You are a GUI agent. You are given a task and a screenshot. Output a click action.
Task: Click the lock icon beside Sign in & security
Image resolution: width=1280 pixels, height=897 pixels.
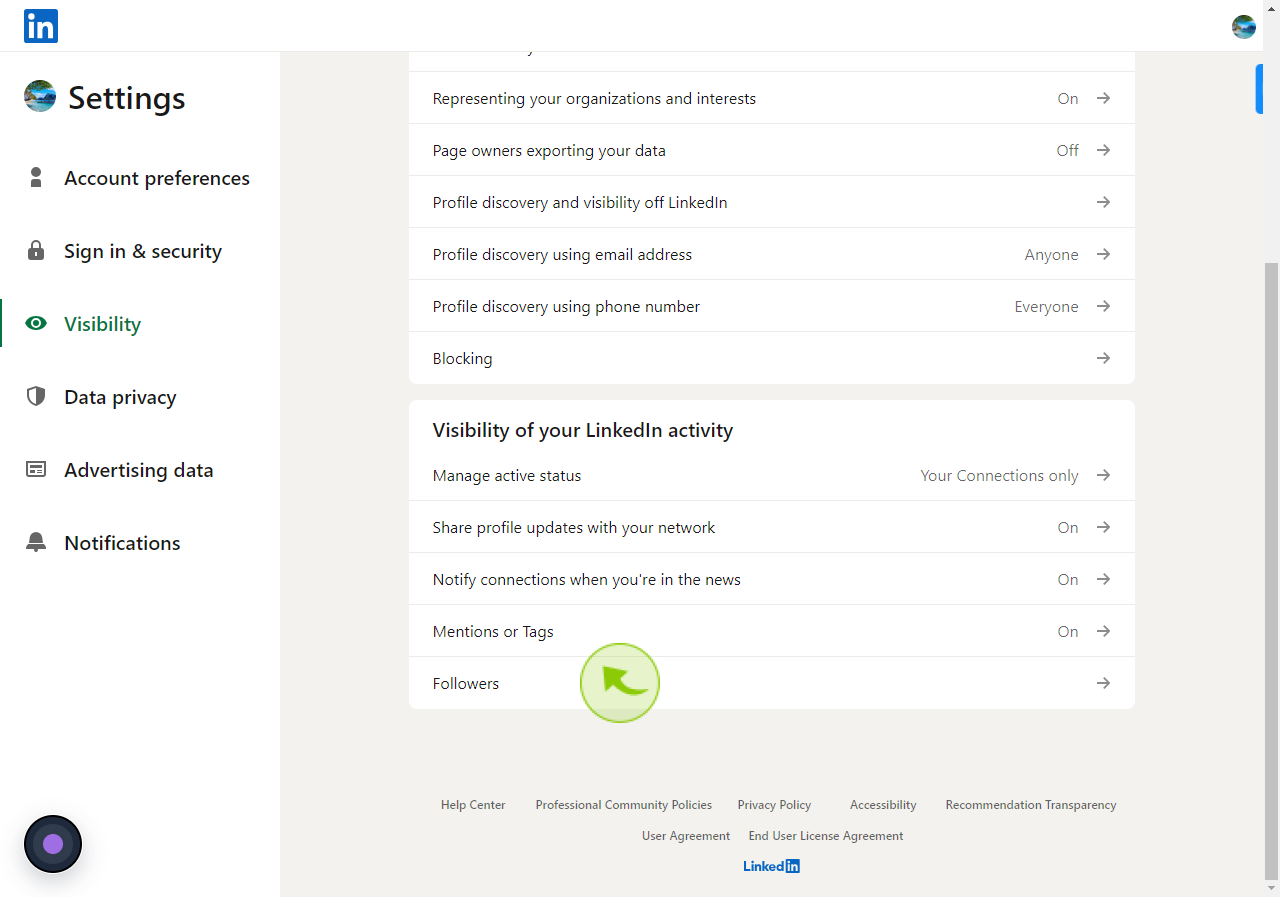pos(36,251)
